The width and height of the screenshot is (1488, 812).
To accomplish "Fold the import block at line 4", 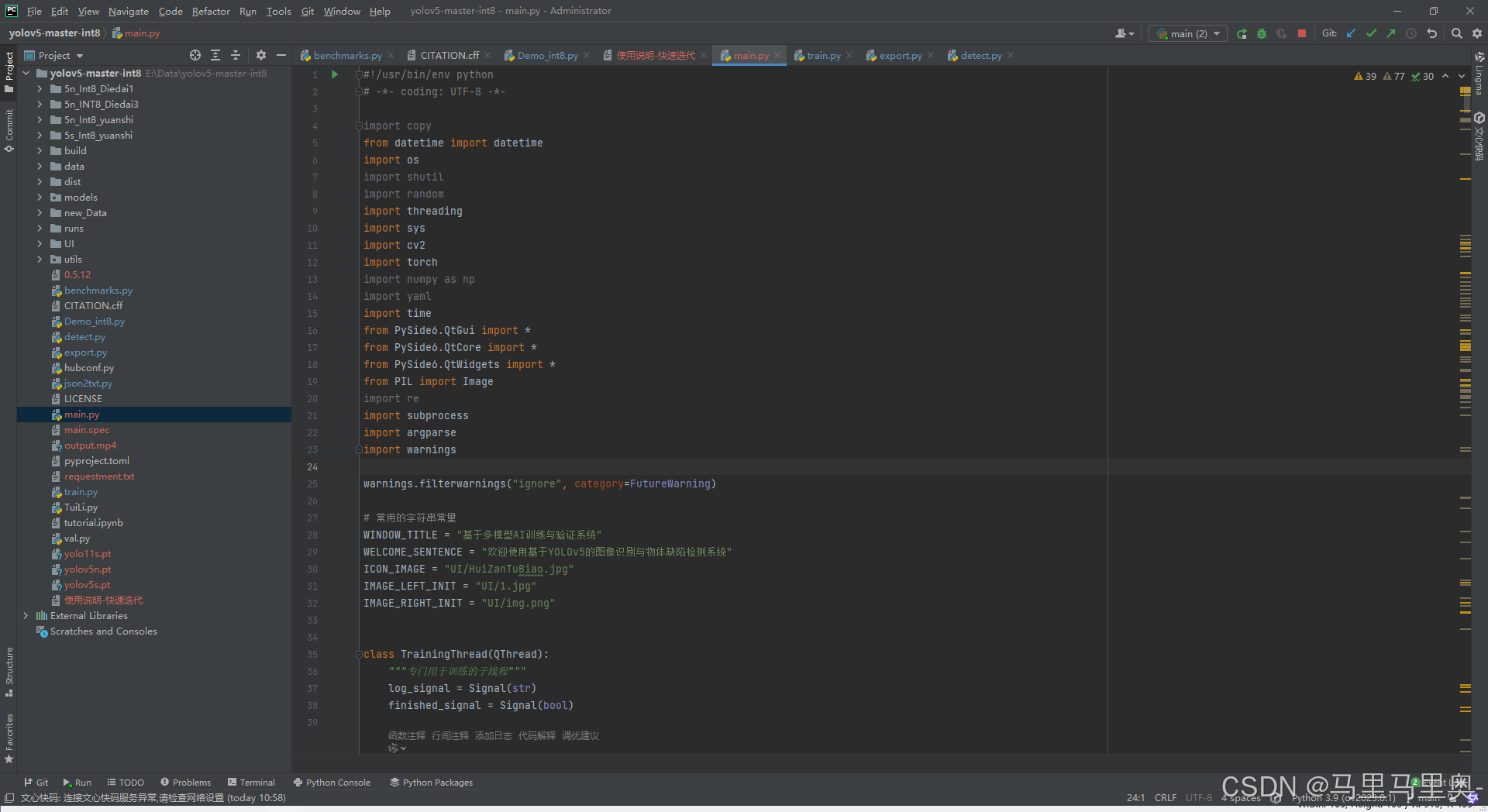I will tap(359, 126).
